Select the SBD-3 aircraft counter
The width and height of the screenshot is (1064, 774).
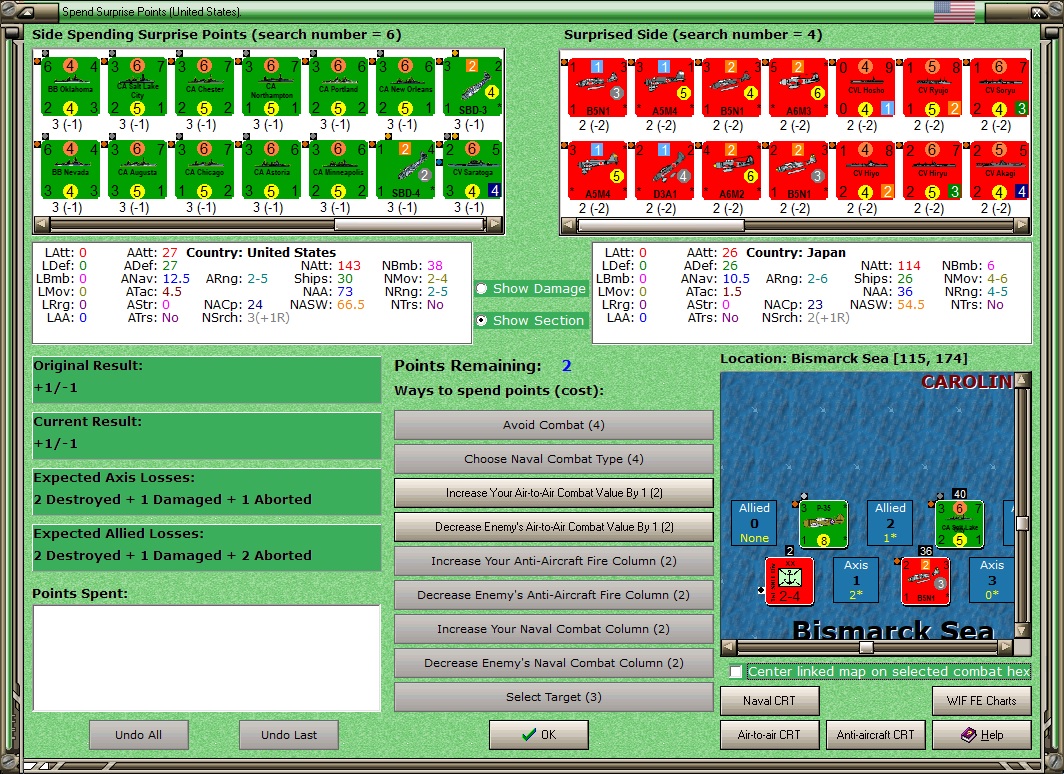pos(473,87)
